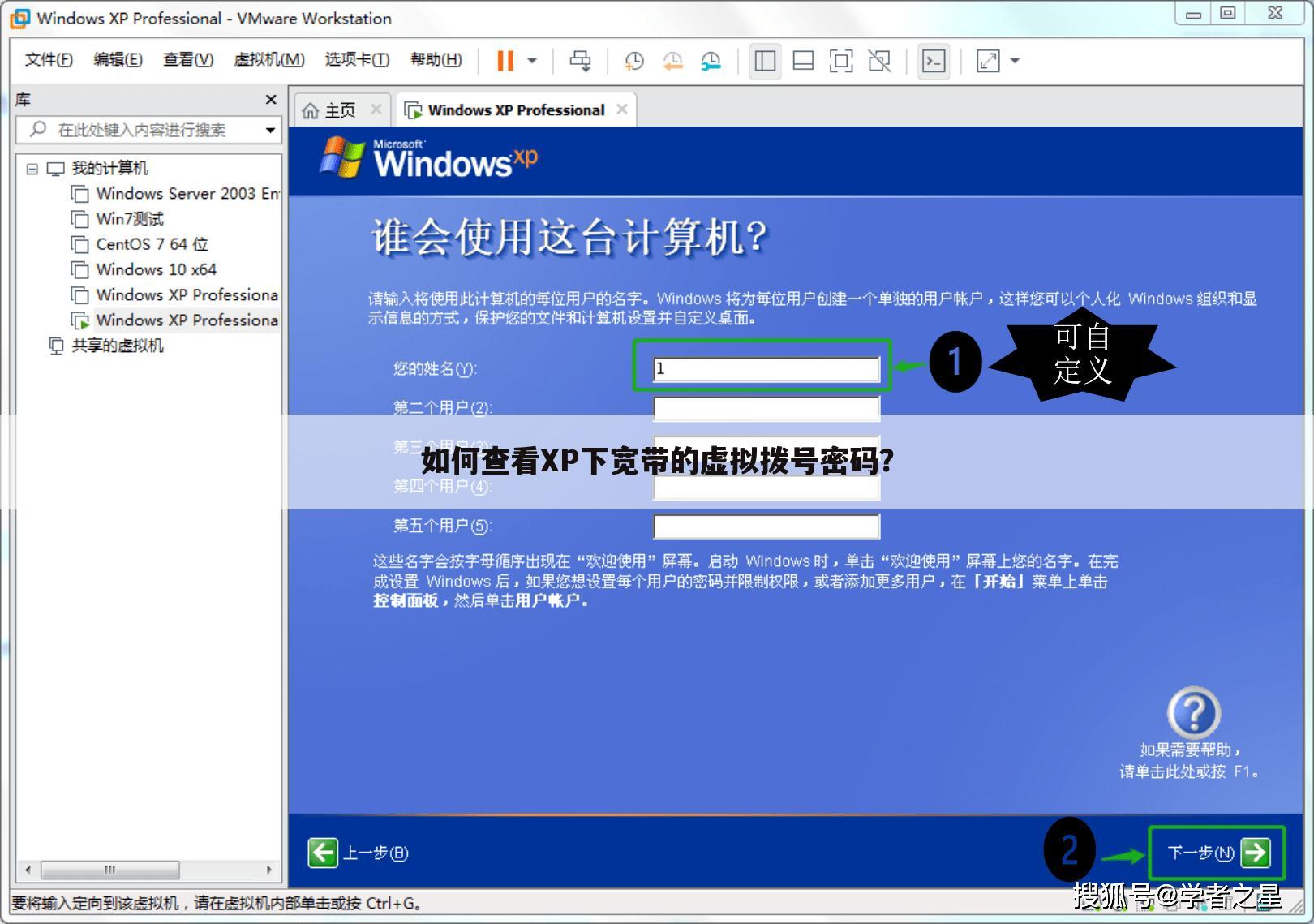Image resolution: width=1314 pixels, height=924 pixels.
Task: Close the 主页 tab
Action: coord(376,109)
